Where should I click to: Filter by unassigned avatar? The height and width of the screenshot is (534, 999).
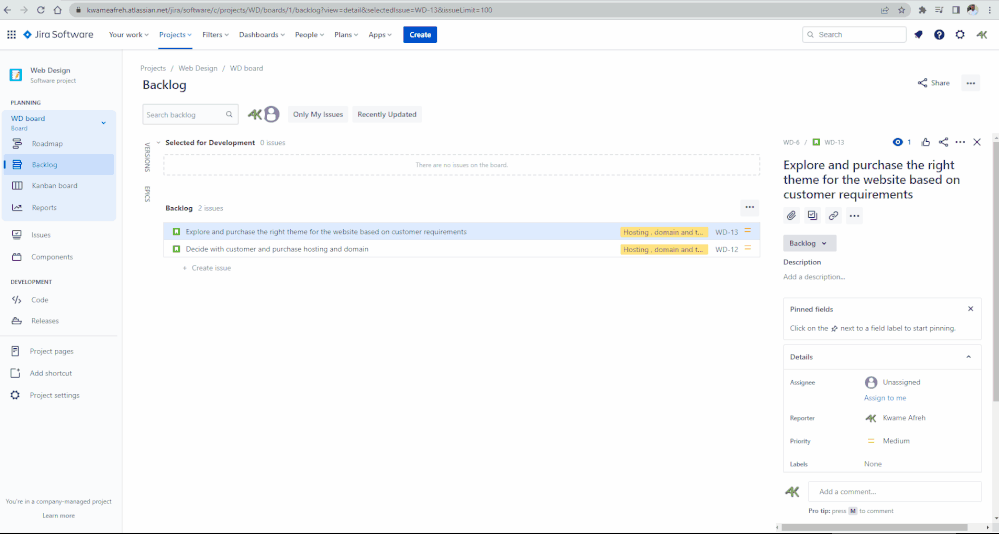click(272, 114)
